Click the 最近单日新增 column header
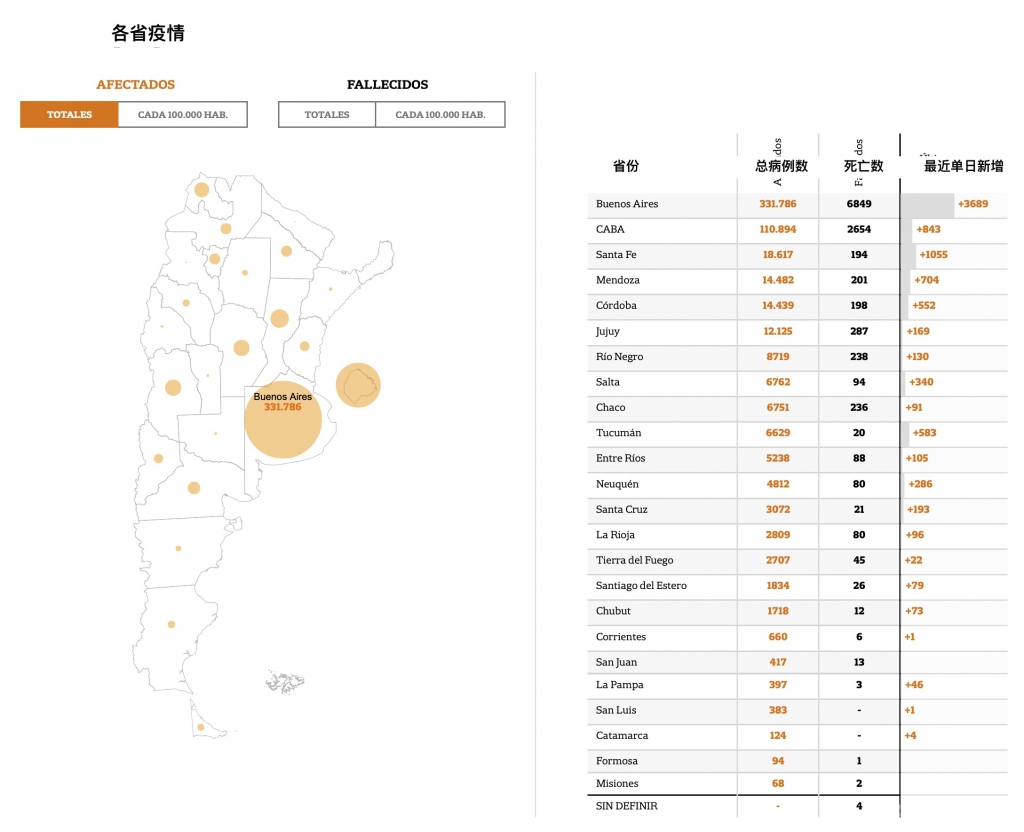Screen dimensions: 1024x832 coord(963,166)
